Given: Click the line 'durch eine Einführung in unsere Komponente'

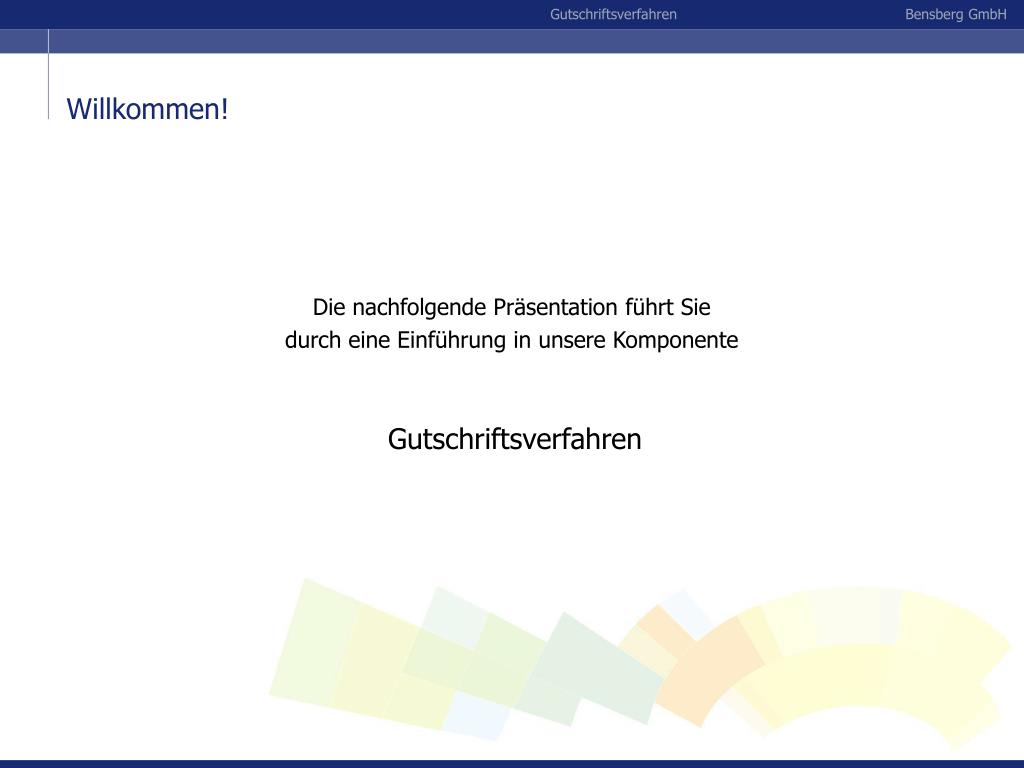Looking at the screenshot, I should (511, 340).
